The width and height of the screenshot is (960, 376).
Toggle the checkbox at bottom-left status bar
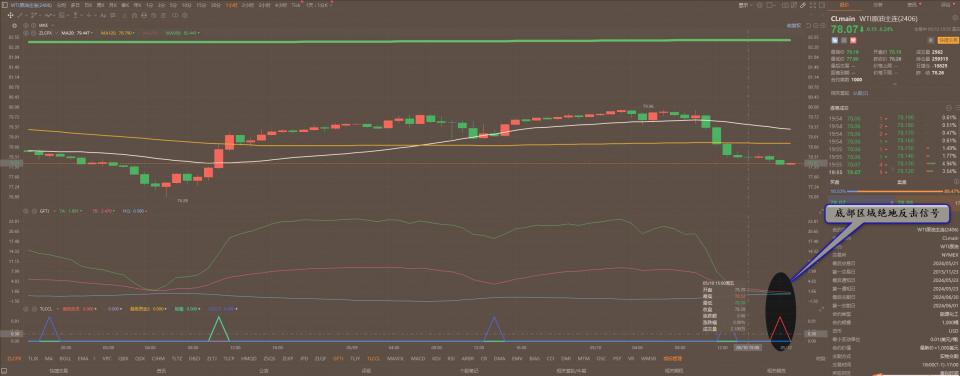4,371
